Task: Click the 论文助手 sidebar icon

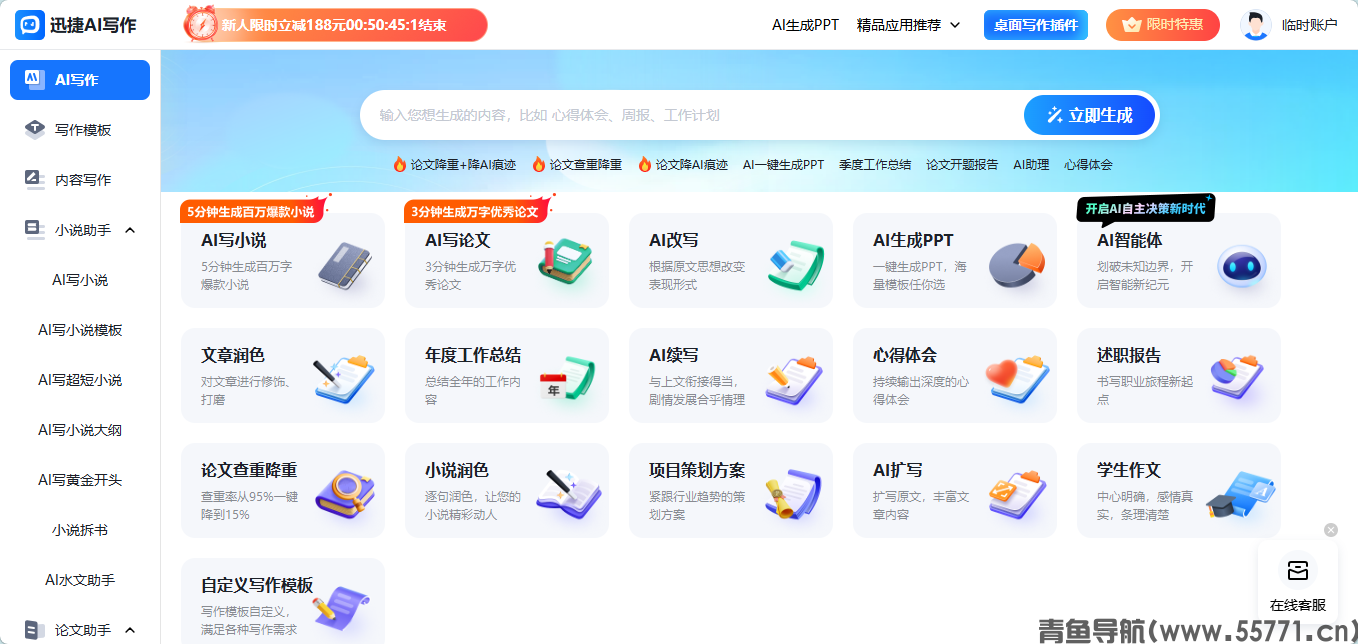Action: (x=35, y=629)
